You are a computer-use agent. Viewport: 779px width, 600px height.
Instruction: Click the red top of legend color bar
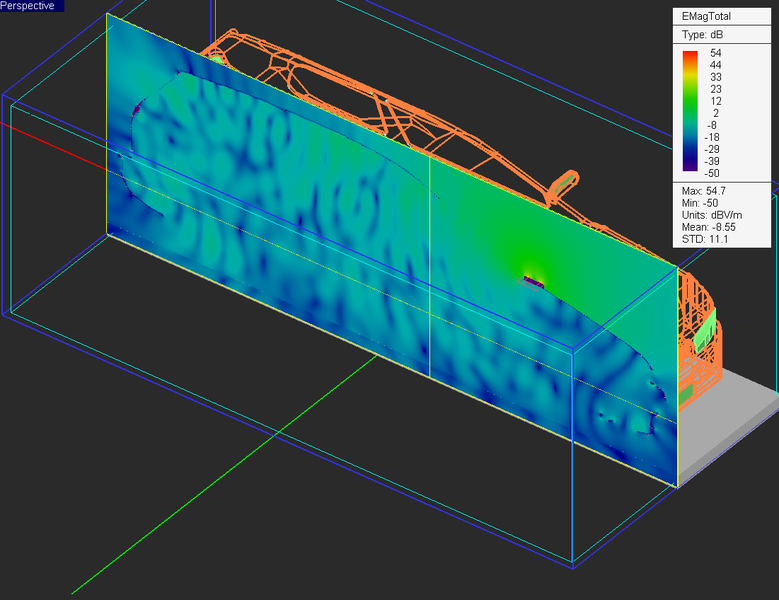[x=690, y=55]
